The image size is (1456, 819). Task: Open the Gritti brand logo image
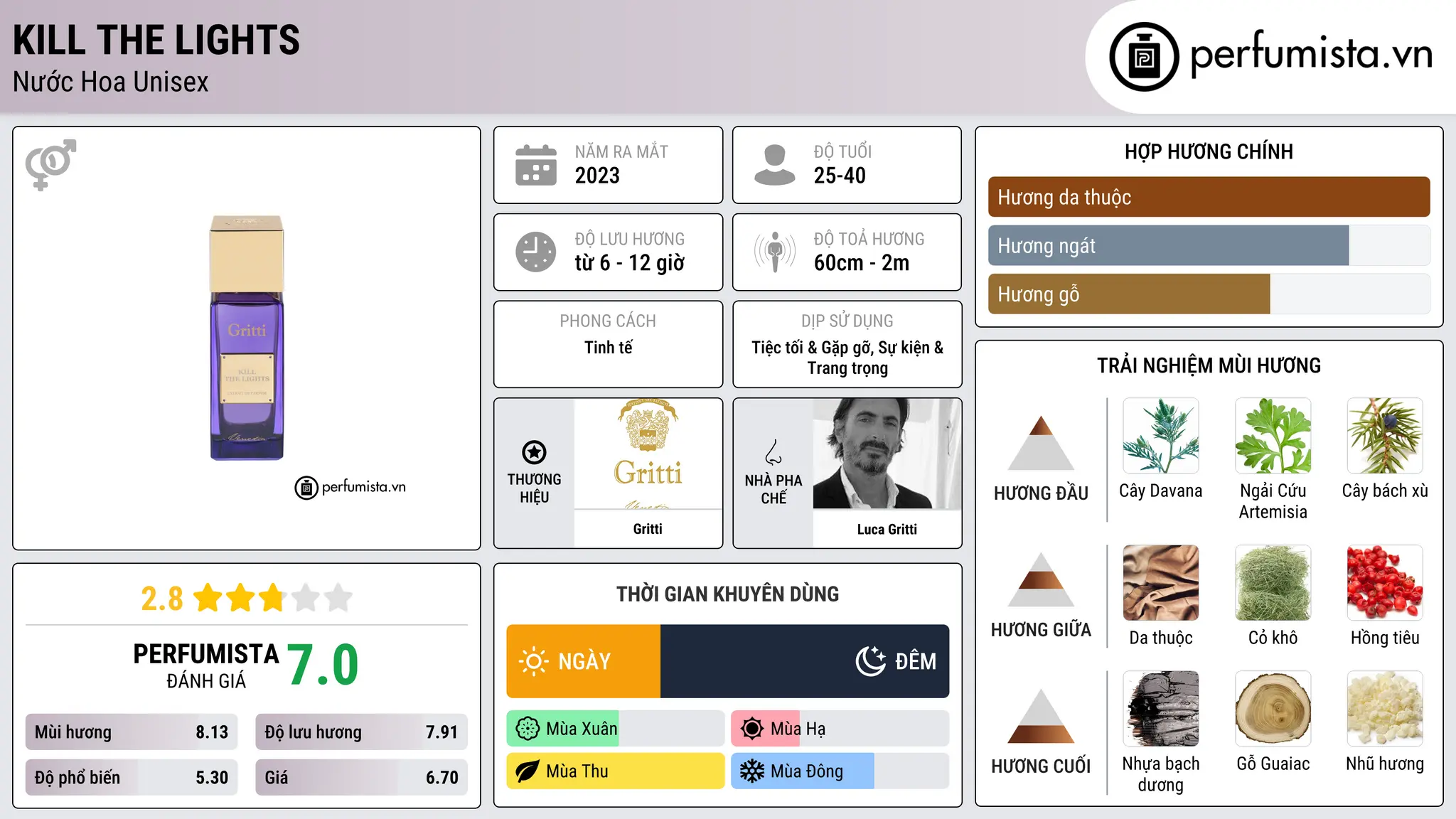648,454
